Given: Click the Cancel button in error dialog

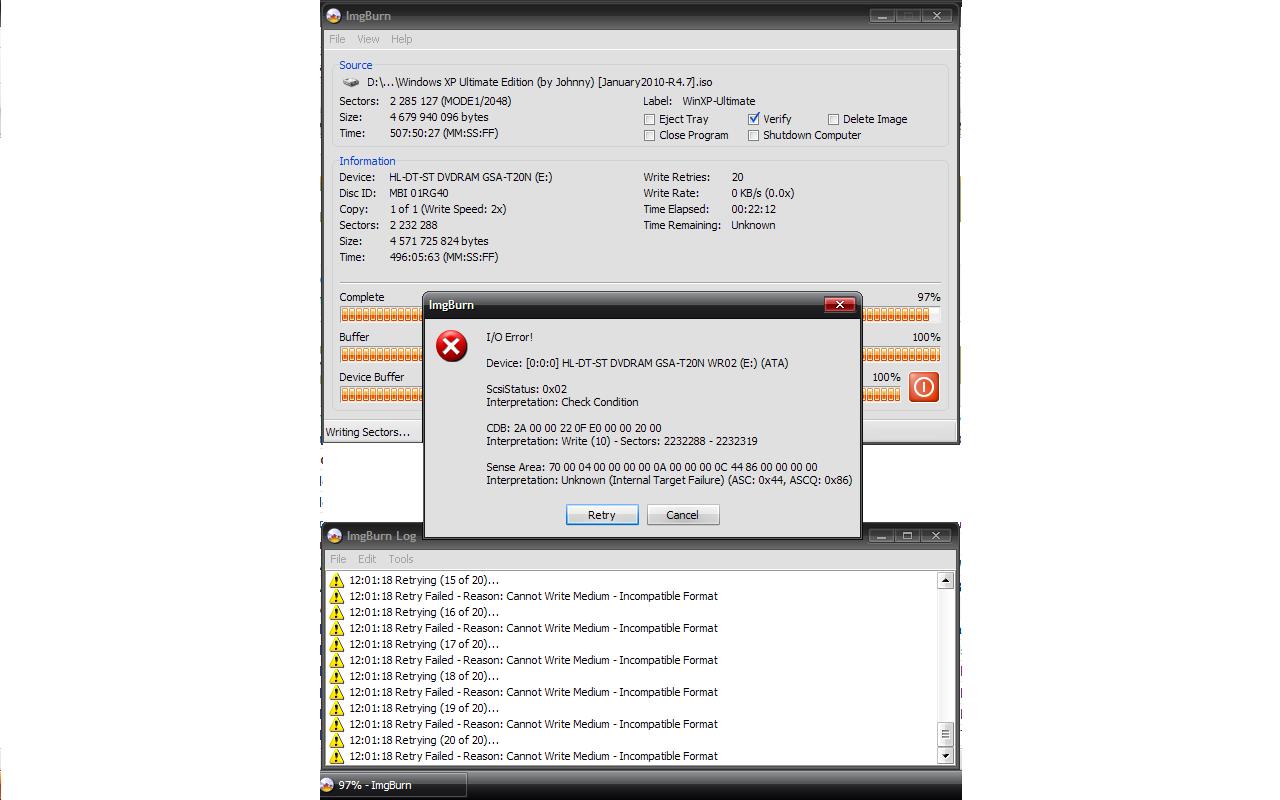Looking at the screenshot, I should 682,514.
